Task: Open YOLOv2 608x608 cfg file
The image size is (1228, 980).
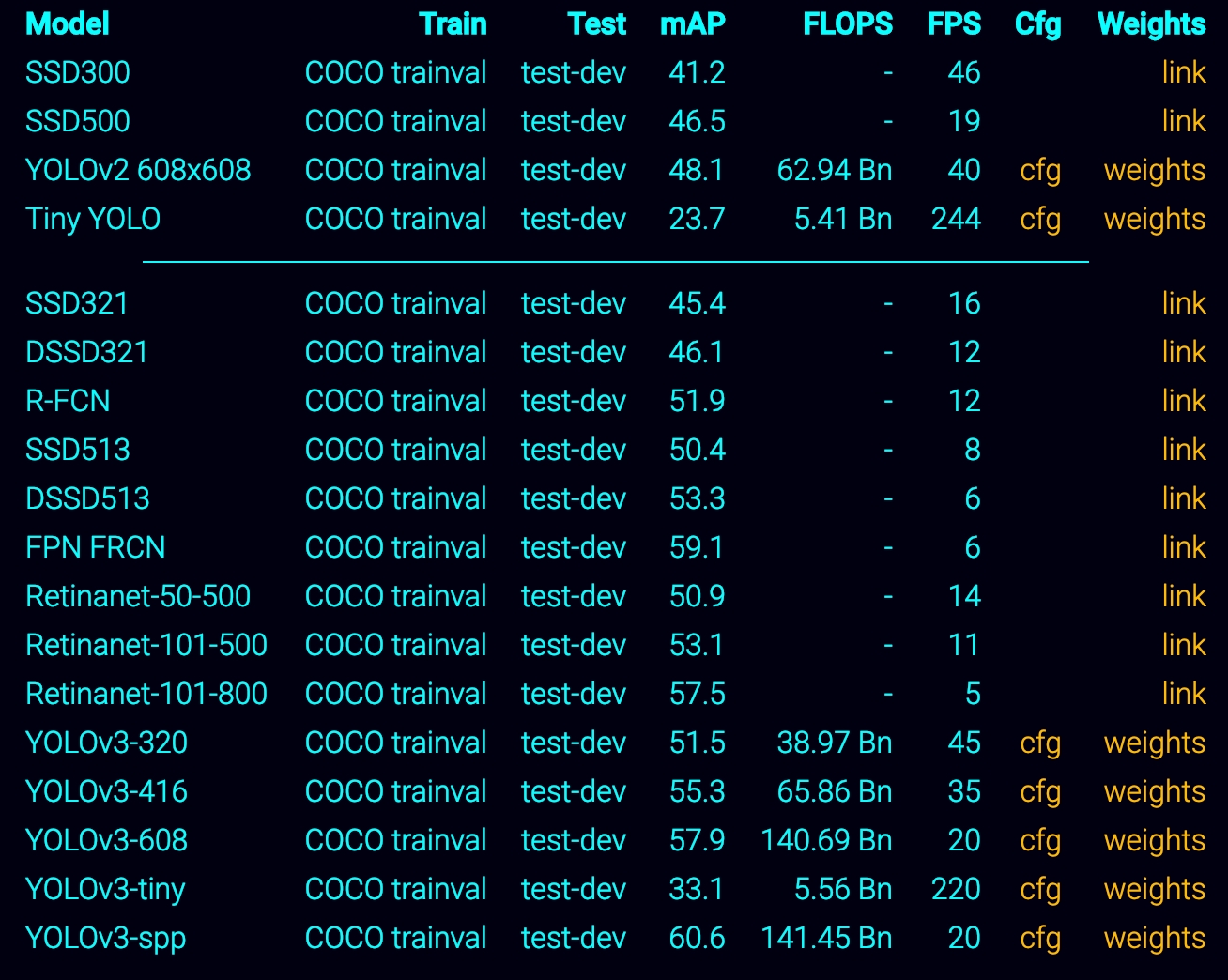Action: pyautogui.click(x=1040, y=171)
